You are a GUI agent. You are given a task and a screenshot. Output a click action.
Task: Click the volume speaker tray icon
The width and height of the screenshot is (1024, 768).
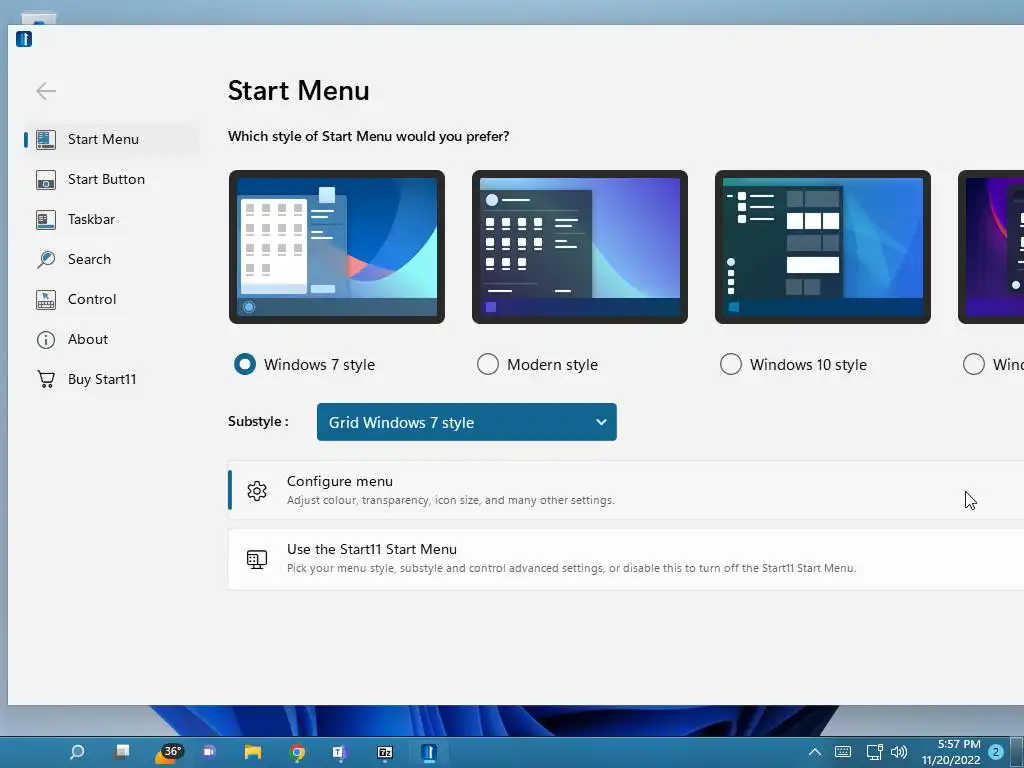(899, 752)
